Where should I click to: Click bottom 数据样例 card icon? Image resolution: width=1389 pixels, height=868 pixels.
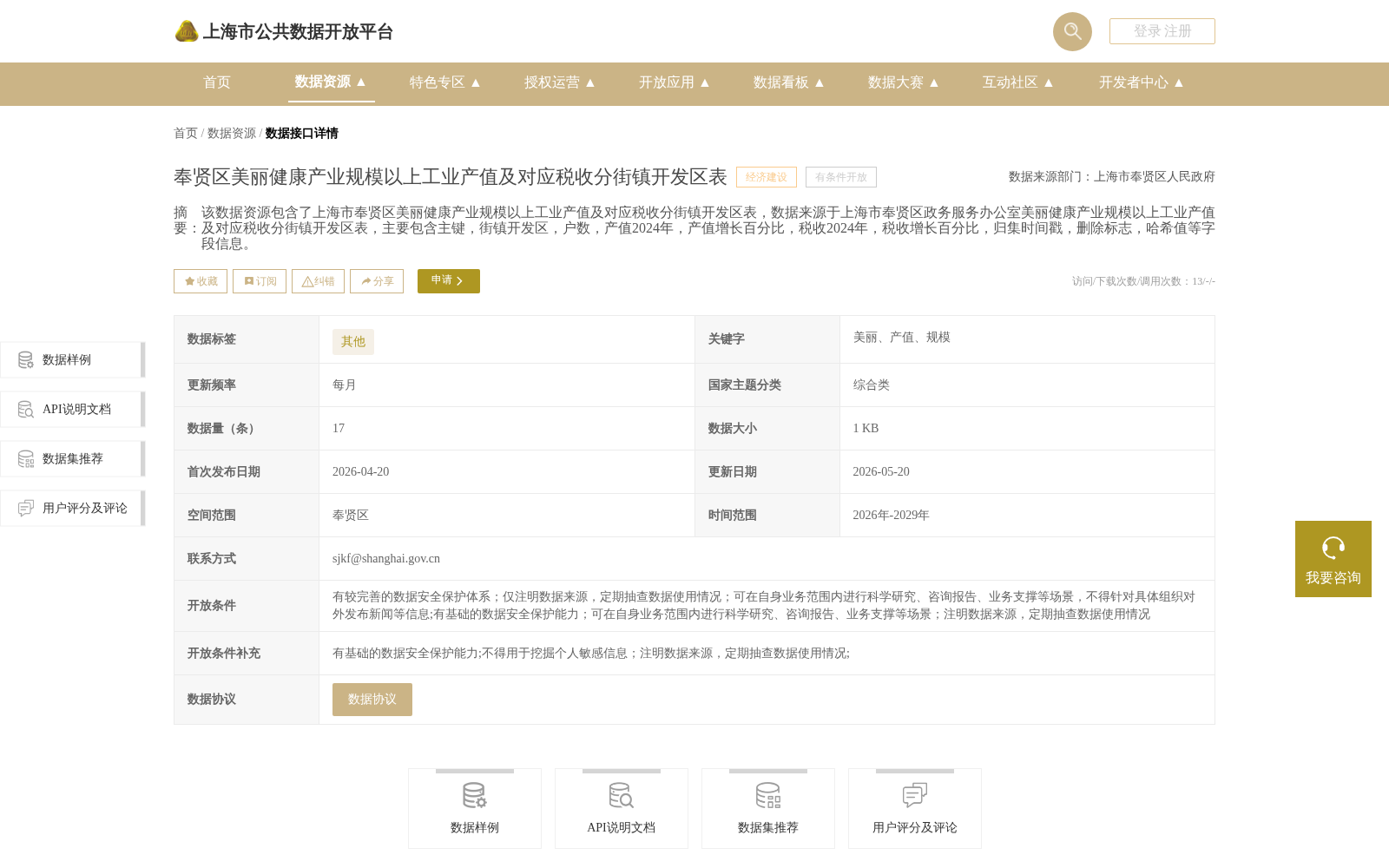[475, 795]
